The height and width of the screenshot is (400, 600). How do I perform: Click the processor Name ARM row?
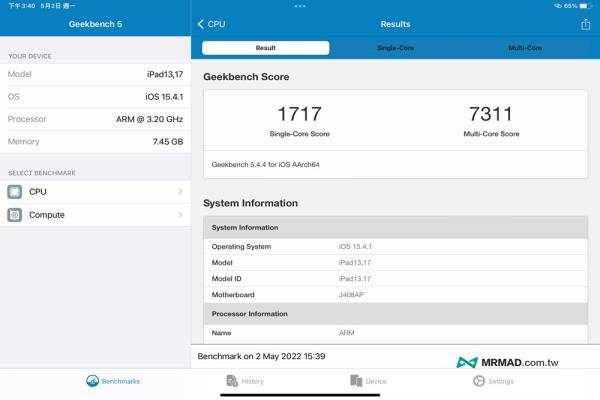point(396,333)
